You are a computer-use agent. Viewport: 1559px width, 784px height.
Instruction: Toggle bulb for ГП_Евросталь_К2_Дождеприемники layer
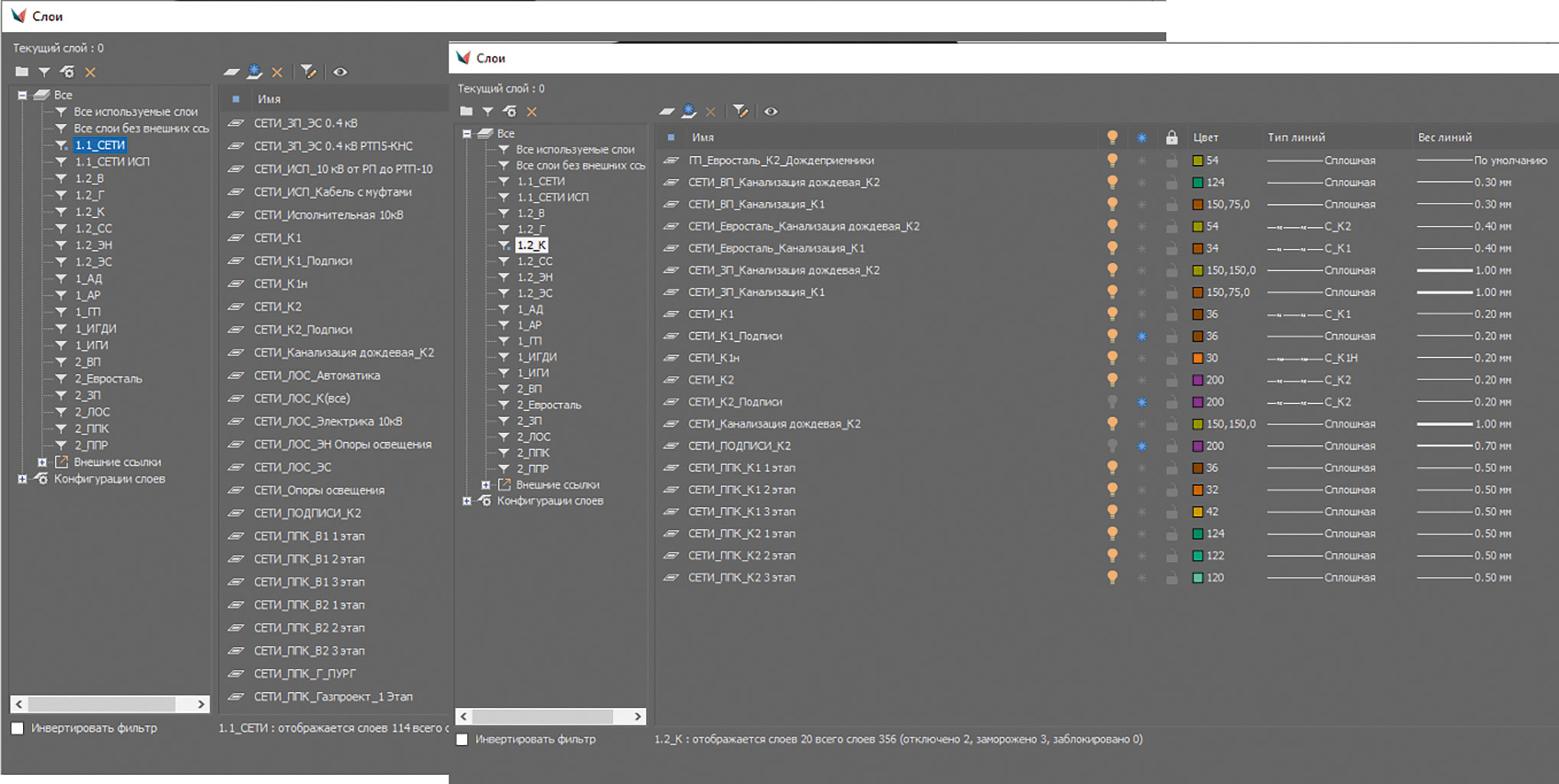tap(1113, 161)
